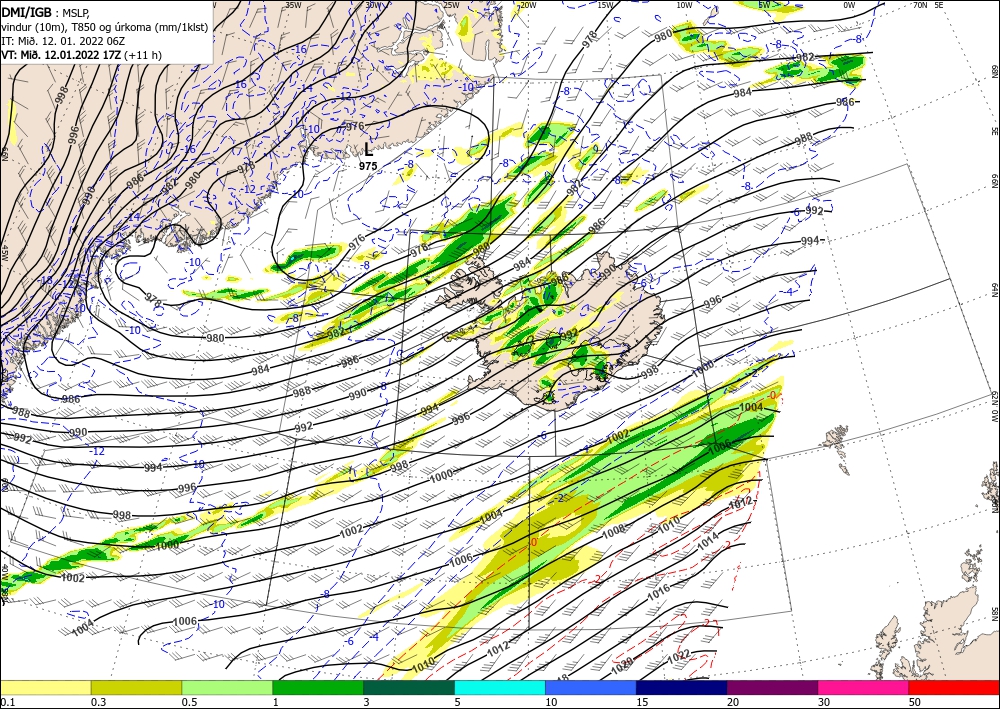Click the "15W" longitude label
The image size is (1000, 709).
(x=605, y=5)
